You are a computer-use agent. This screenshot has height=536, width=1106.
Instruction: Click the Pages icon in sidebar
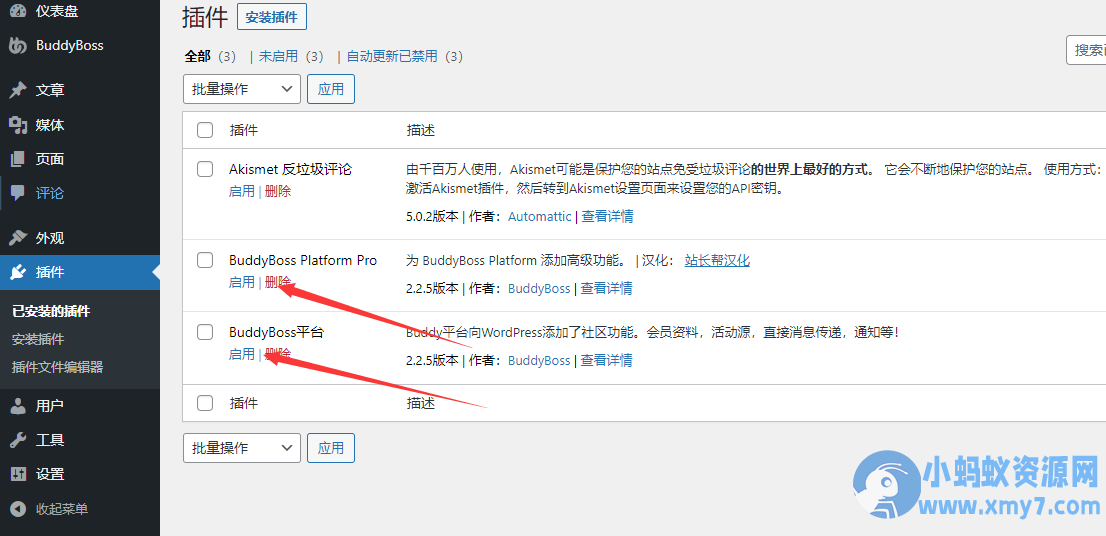tap(18, 159)
